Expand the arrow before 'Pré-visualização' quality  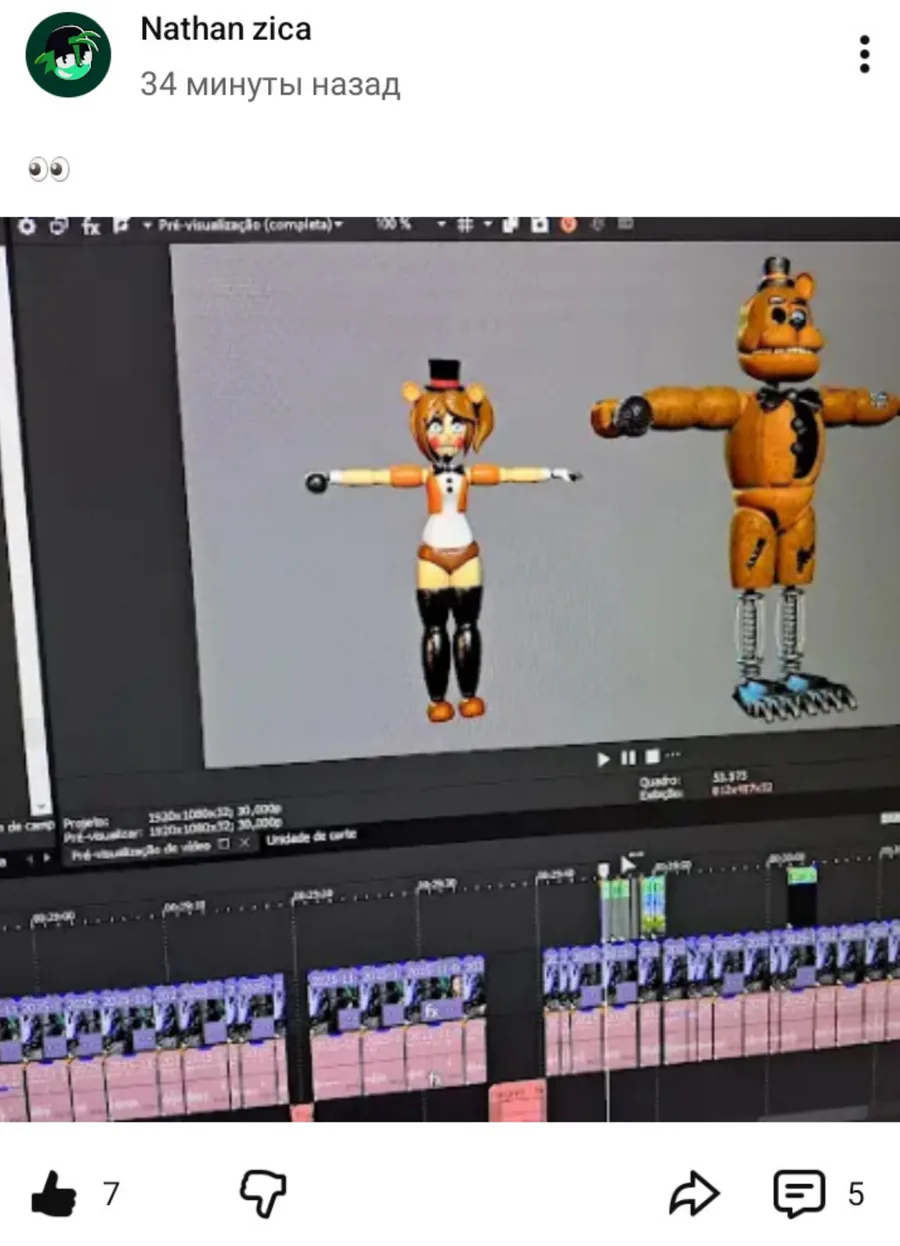click(x=148, y=226)
